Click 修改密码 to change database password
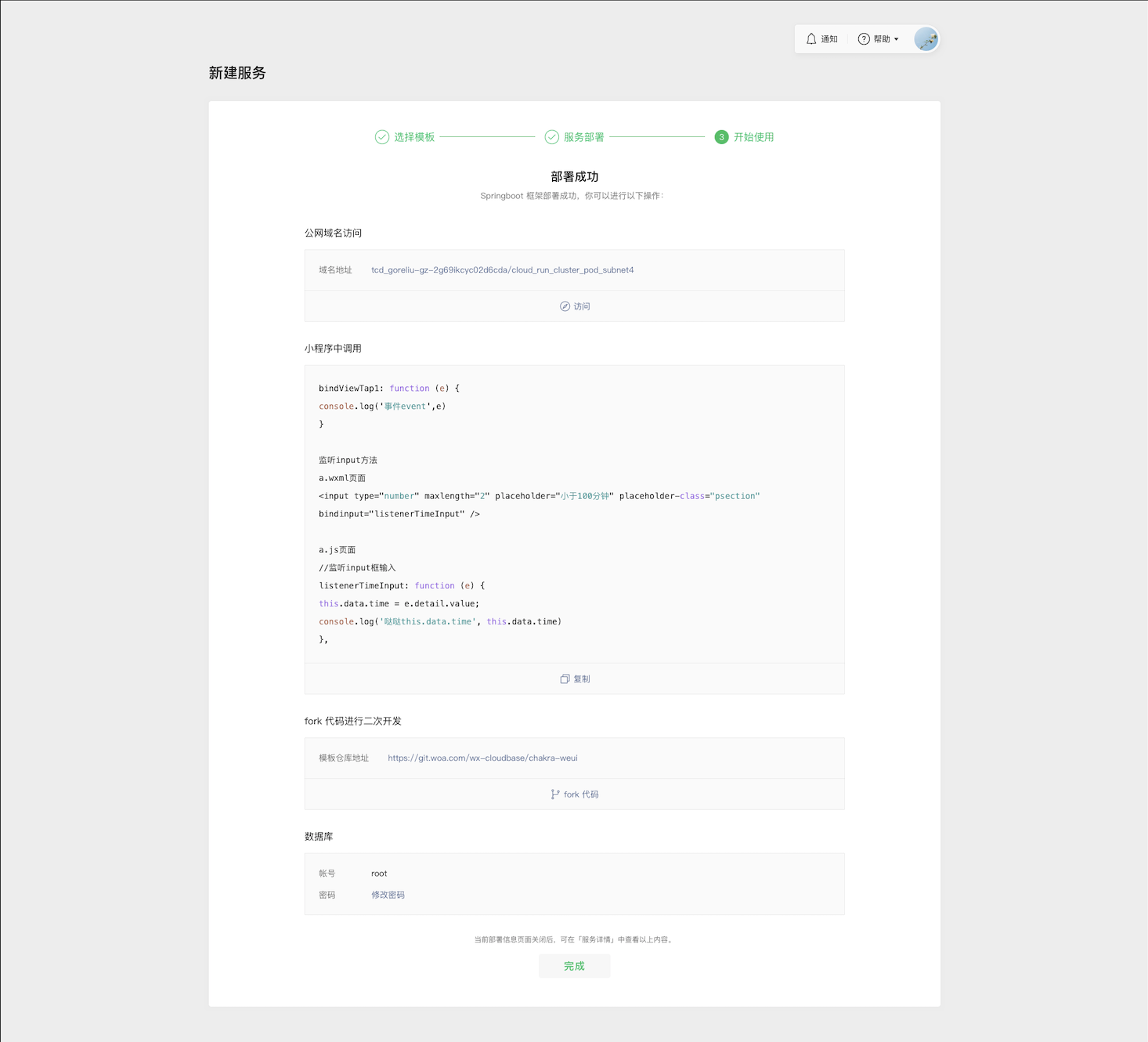Viewport: 1148px width, 1042px height. click(x=388, y=895)
